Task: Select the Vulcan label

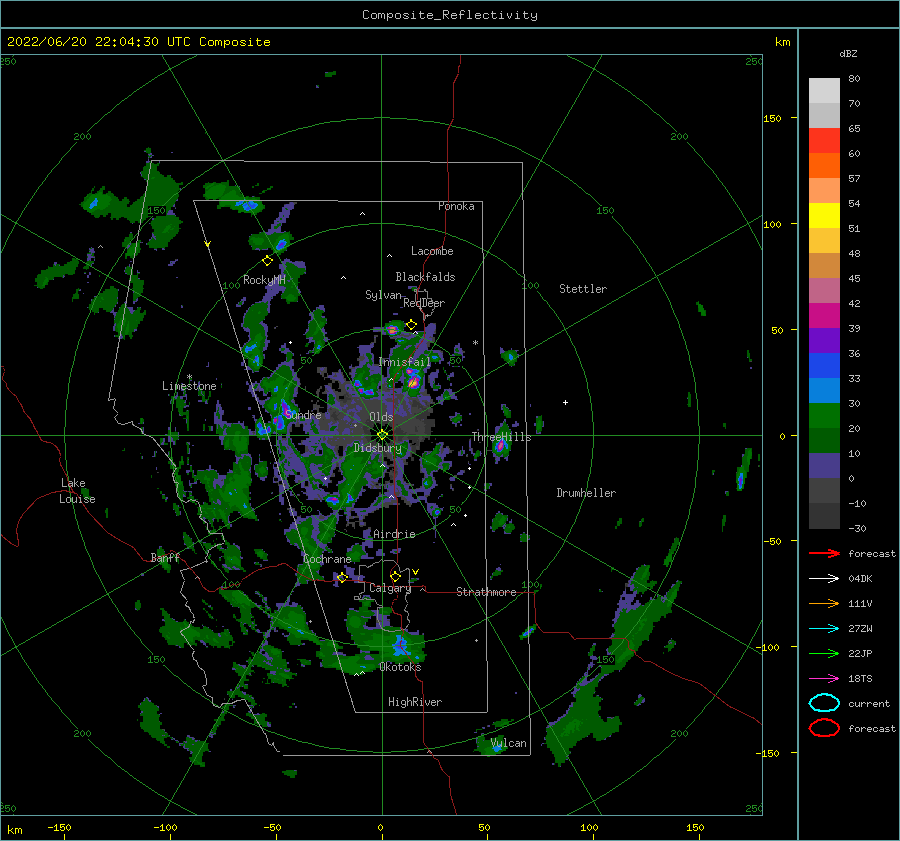Action: pos(509,743)
